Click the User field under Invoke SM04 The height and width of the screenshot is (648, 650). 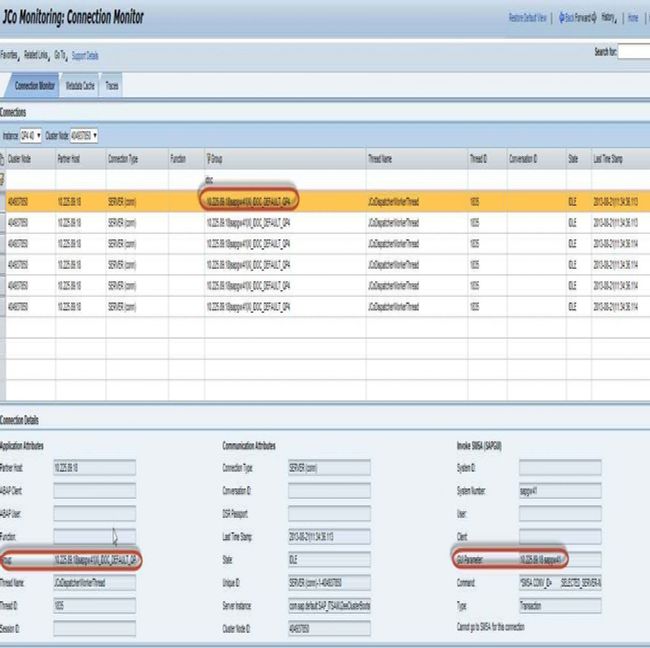coord(560,514)
